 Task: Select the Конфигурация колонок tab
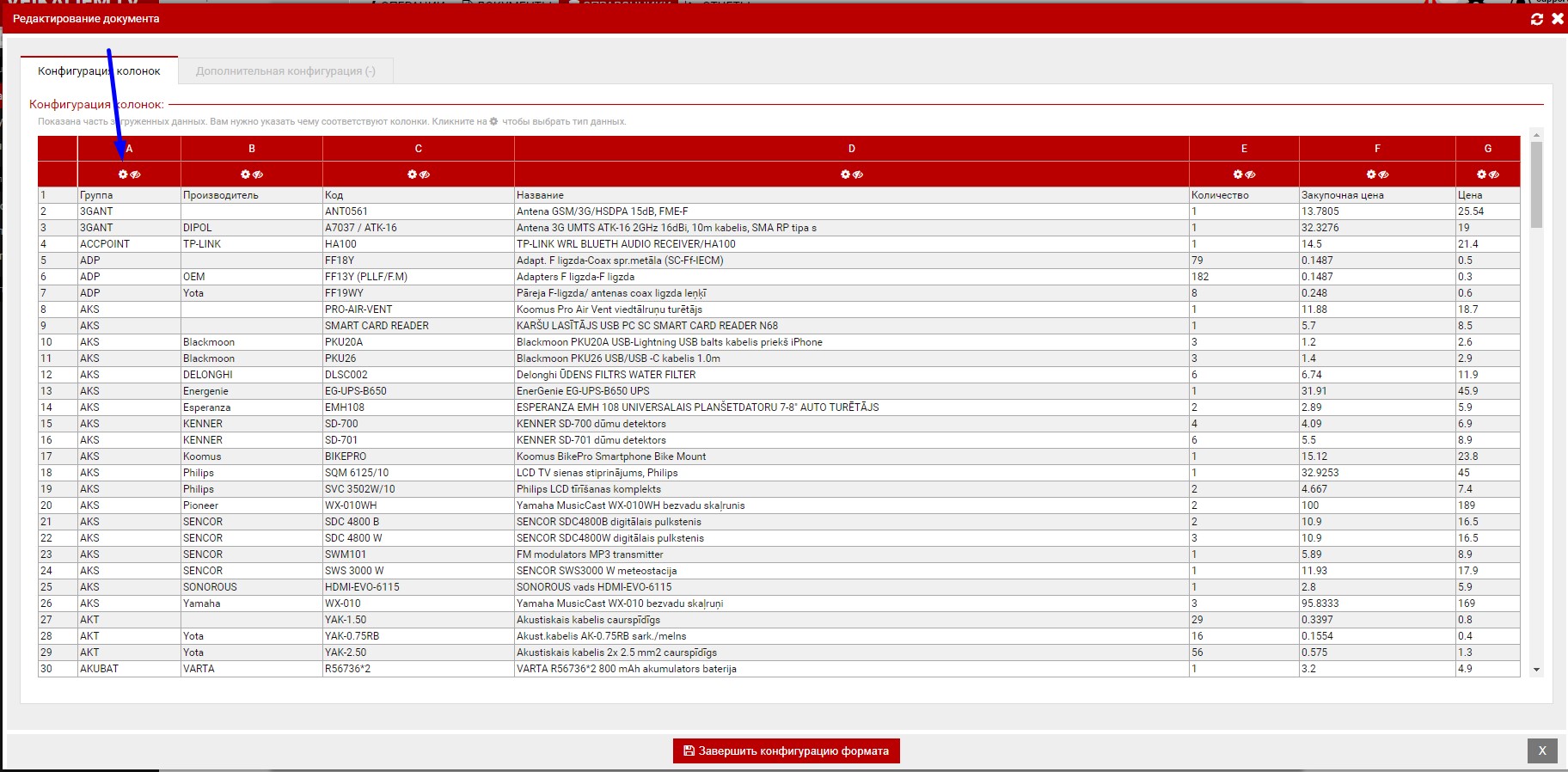(99, 71)
